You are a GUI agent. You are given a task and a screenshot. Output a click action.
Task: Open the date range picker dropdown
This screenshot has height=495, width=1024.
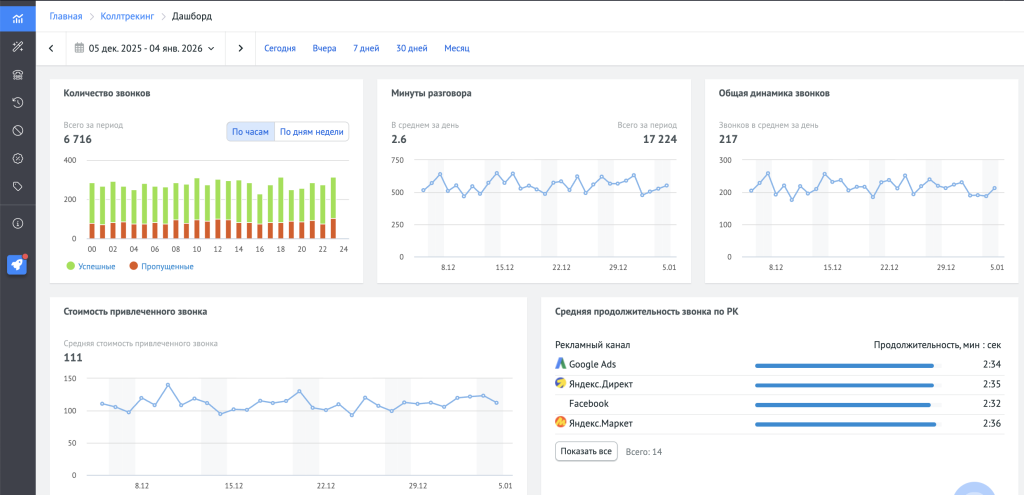pos(146,48)
